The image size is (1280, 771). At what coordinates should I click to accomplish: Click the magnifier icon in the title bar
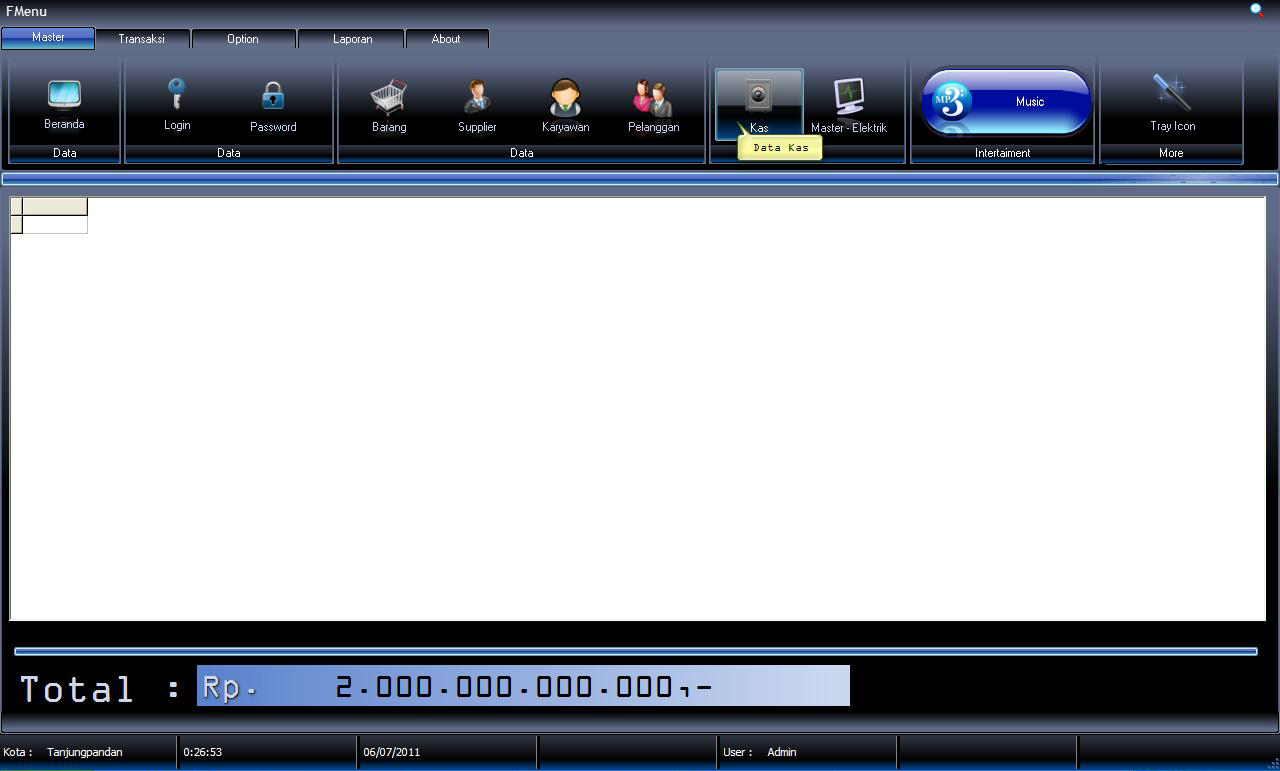pyautogui.click(x=1257, y=10)
